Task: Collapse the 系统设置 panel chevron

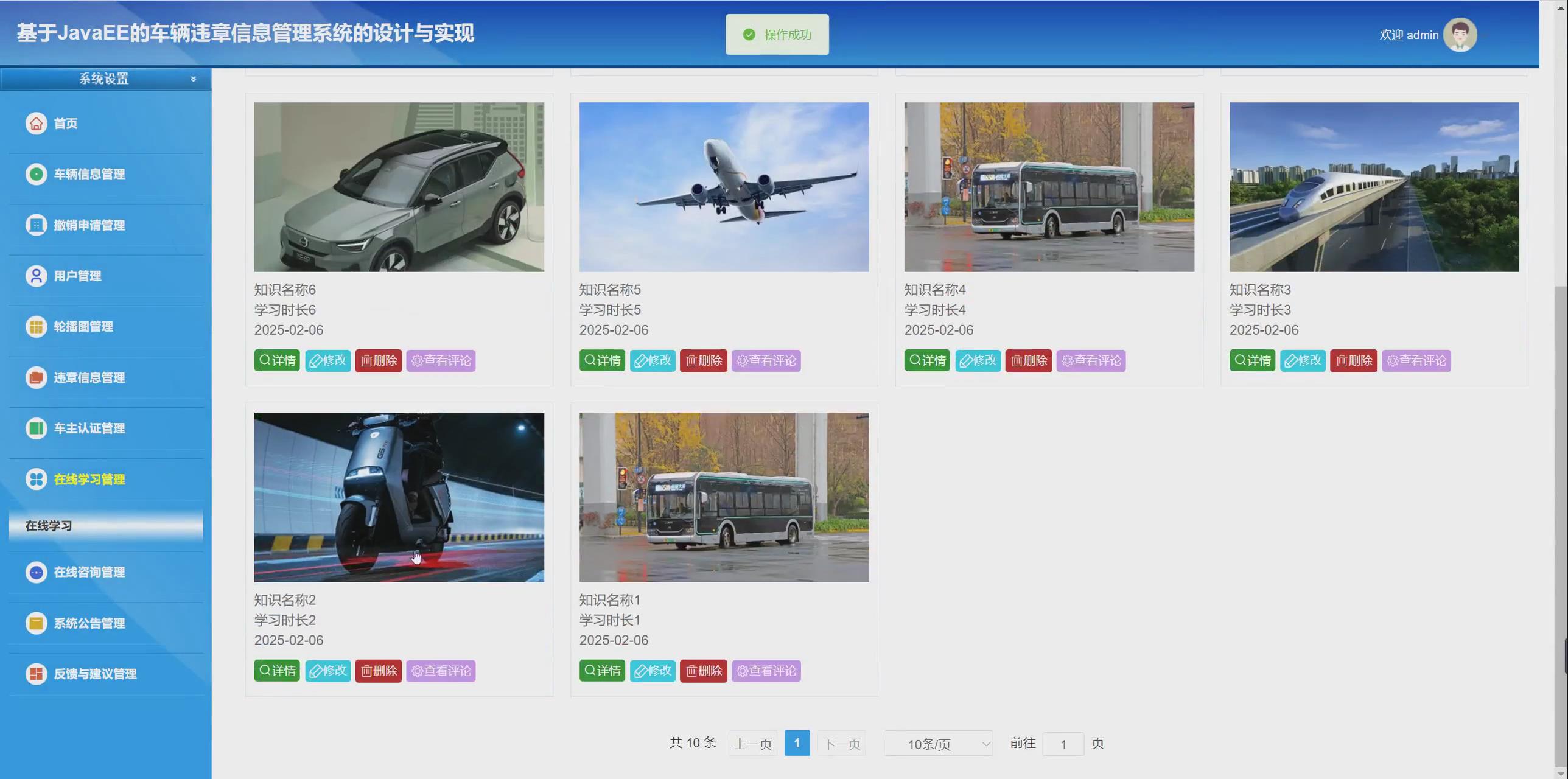Action: pyautogui.click(x=194, y=79)
